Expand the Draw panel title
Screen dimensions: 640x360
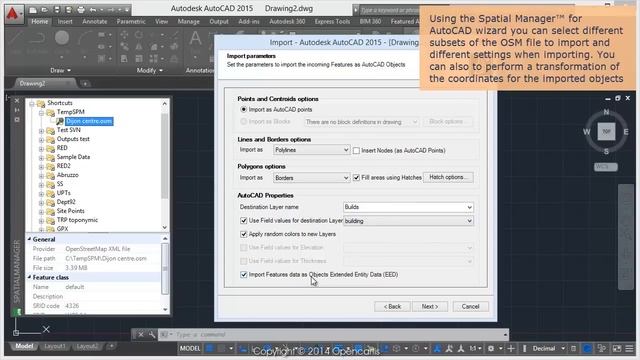click(60, 70)
